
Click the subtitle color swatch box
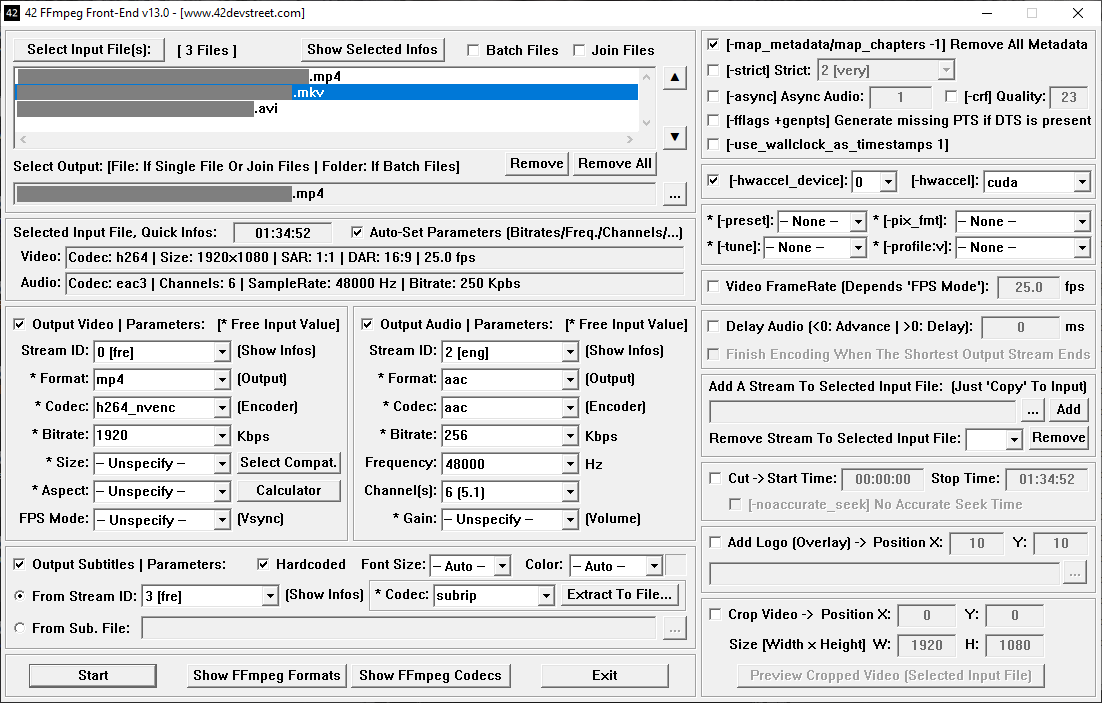point(677,566)
